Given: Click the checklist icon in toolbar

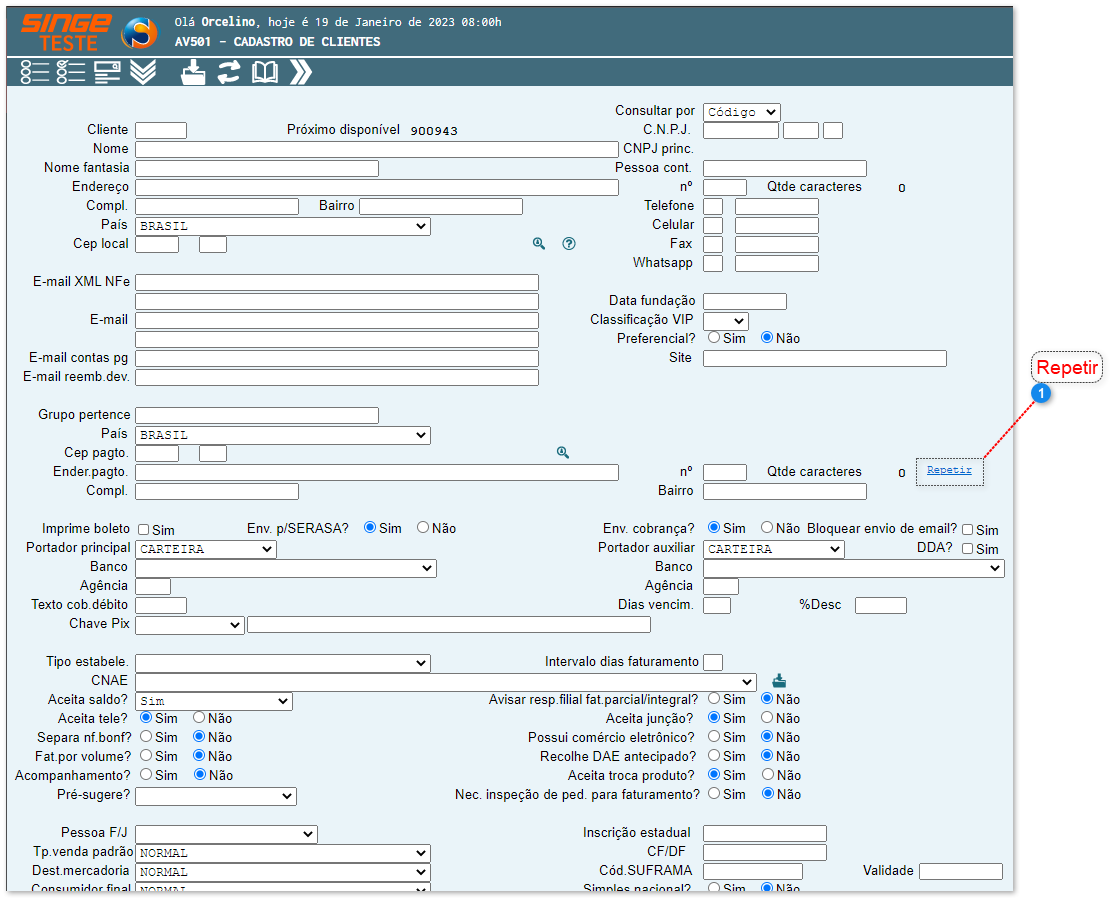Looking at the screenshot, I should (71, 72).
